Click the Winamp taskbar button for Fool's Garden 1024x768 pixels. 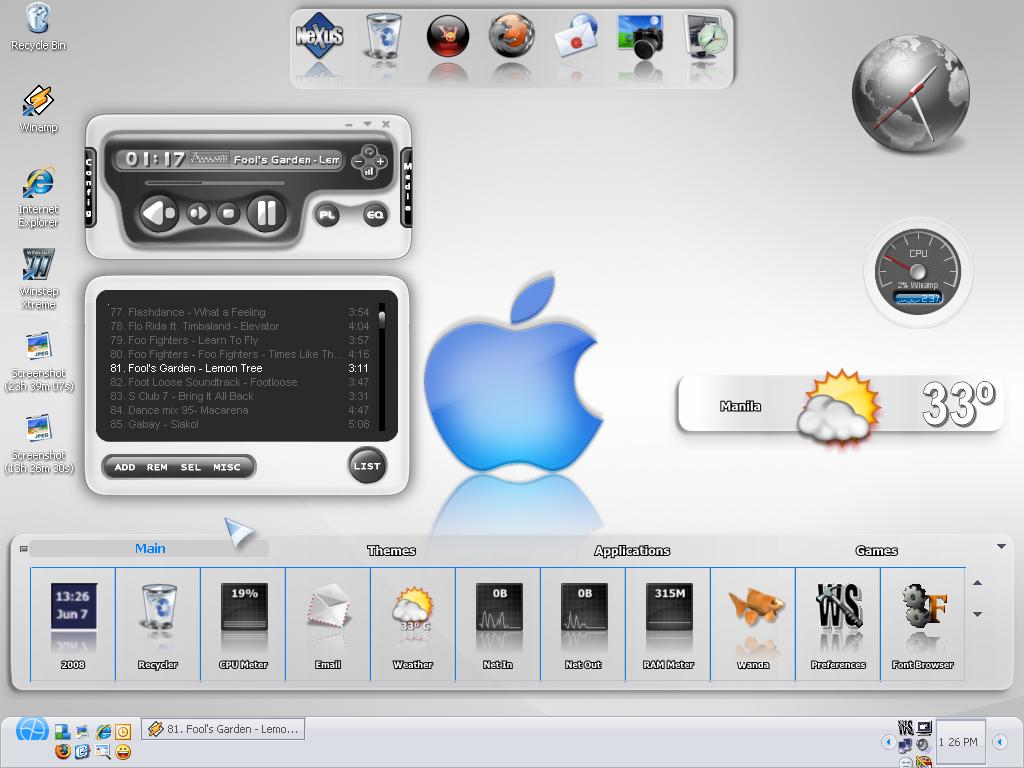pos(223,729)
